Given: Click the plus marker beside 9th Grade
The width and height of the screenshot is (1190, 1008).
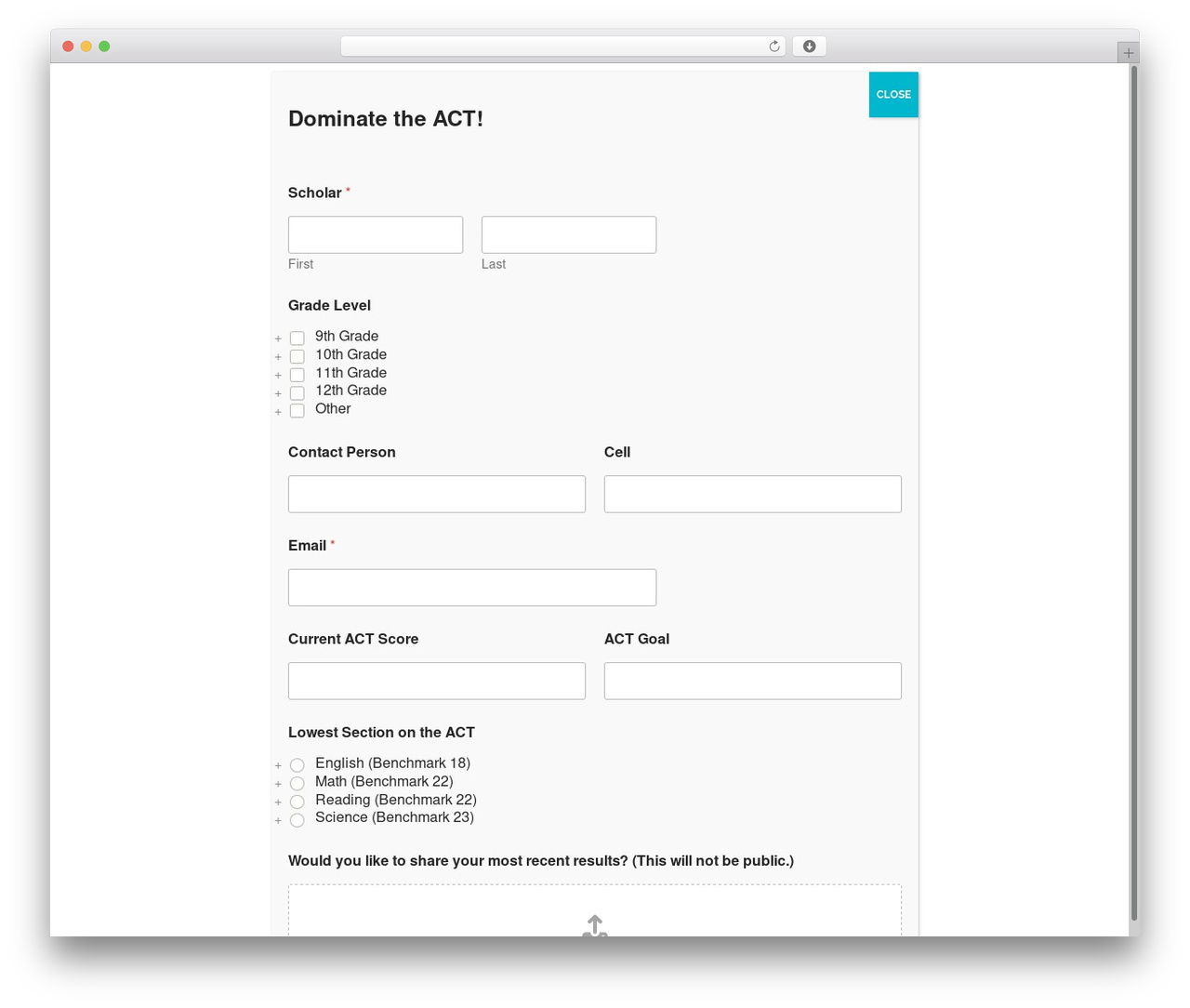Looking at the screenshot, I should 278,339.
